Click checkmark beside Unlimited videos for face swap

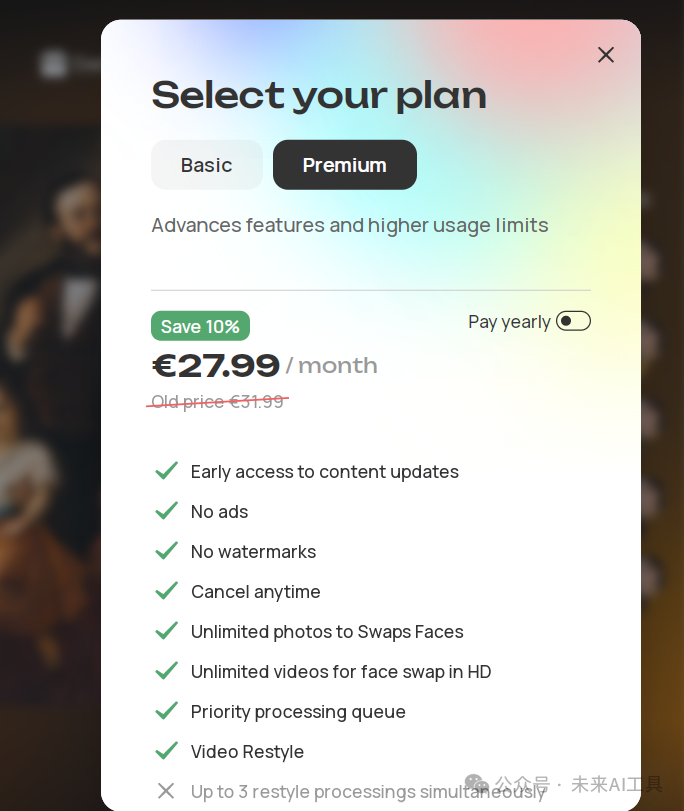click(166, 671)
